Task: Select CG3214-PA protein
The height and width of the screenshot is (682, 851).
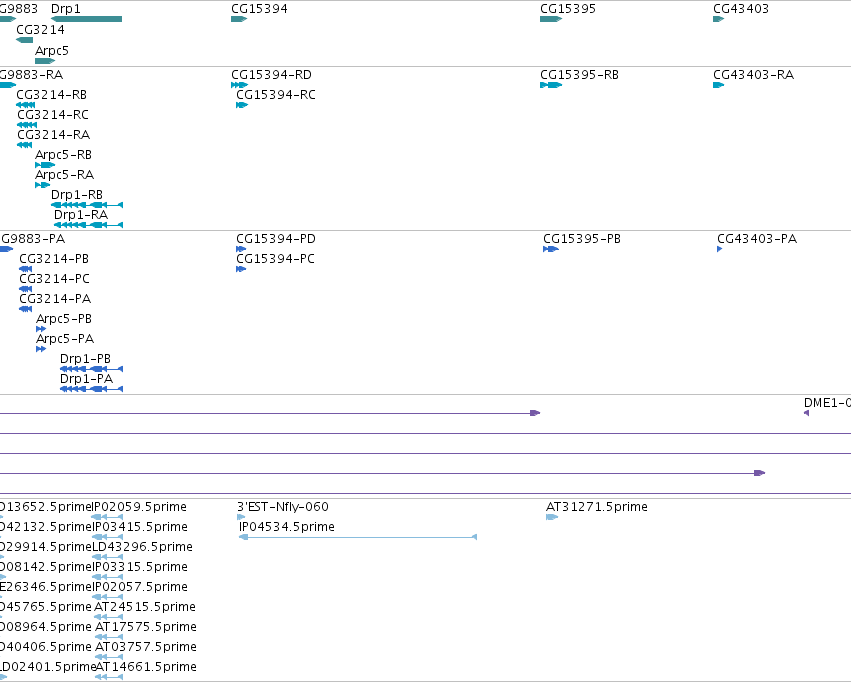Action: [26, 309]
